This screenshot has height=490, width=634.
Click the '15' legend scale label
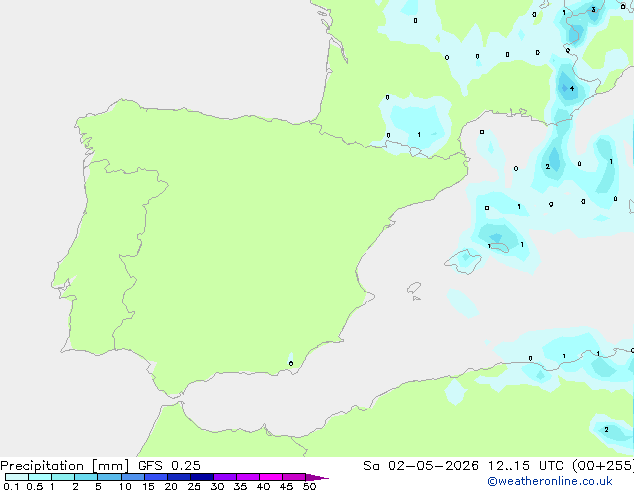[148, 486]
